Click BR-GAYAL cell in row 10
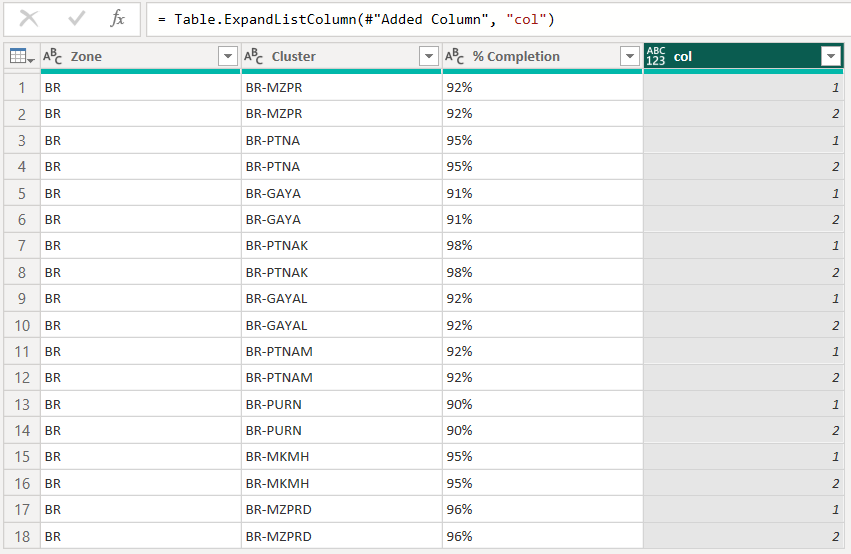 coord(342,325)
